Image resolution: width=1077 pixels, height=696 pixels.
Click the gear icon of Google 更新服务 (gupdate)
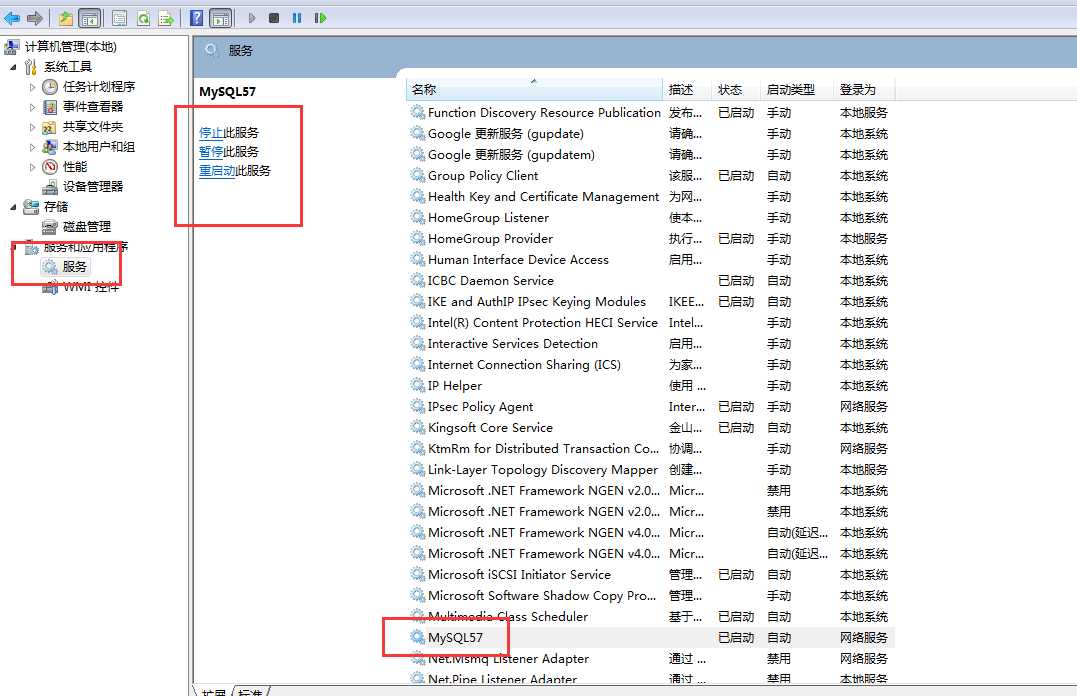coord(417,133)
